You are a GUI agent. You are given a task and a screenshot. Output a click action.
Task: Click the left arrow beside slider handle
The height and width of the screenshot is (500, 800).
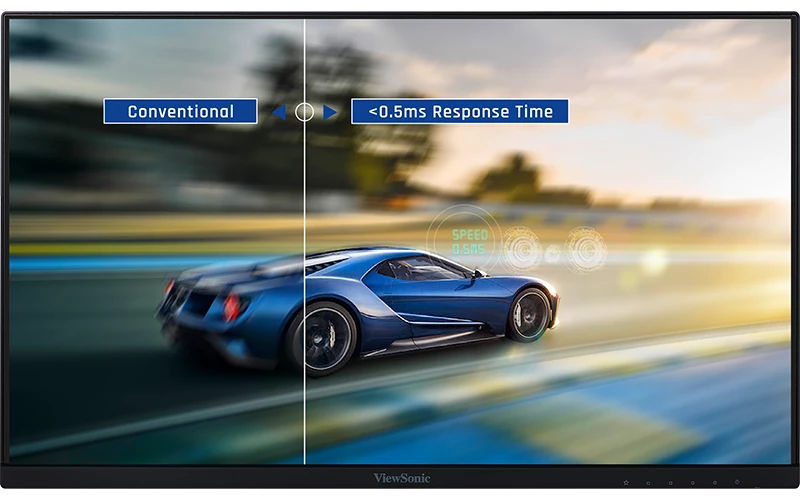[x=279, y=112]
